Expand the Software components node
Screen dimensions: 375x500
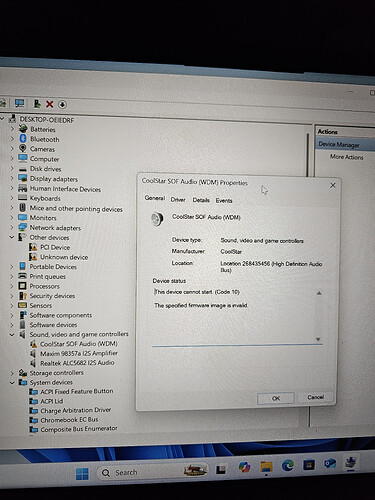coord(12,315)
